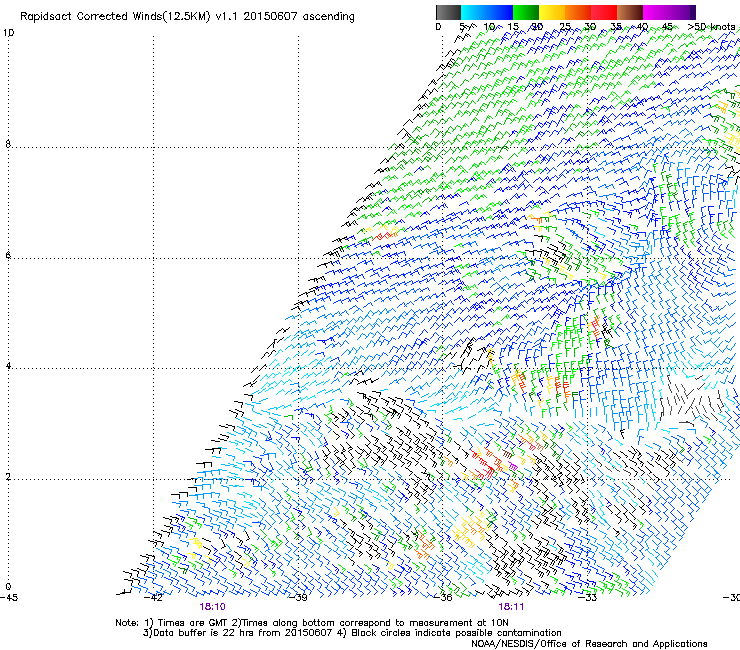Click the ">50 knots" legend label
This screenshot has height=650, width=740.
click(x=712, y=27)
